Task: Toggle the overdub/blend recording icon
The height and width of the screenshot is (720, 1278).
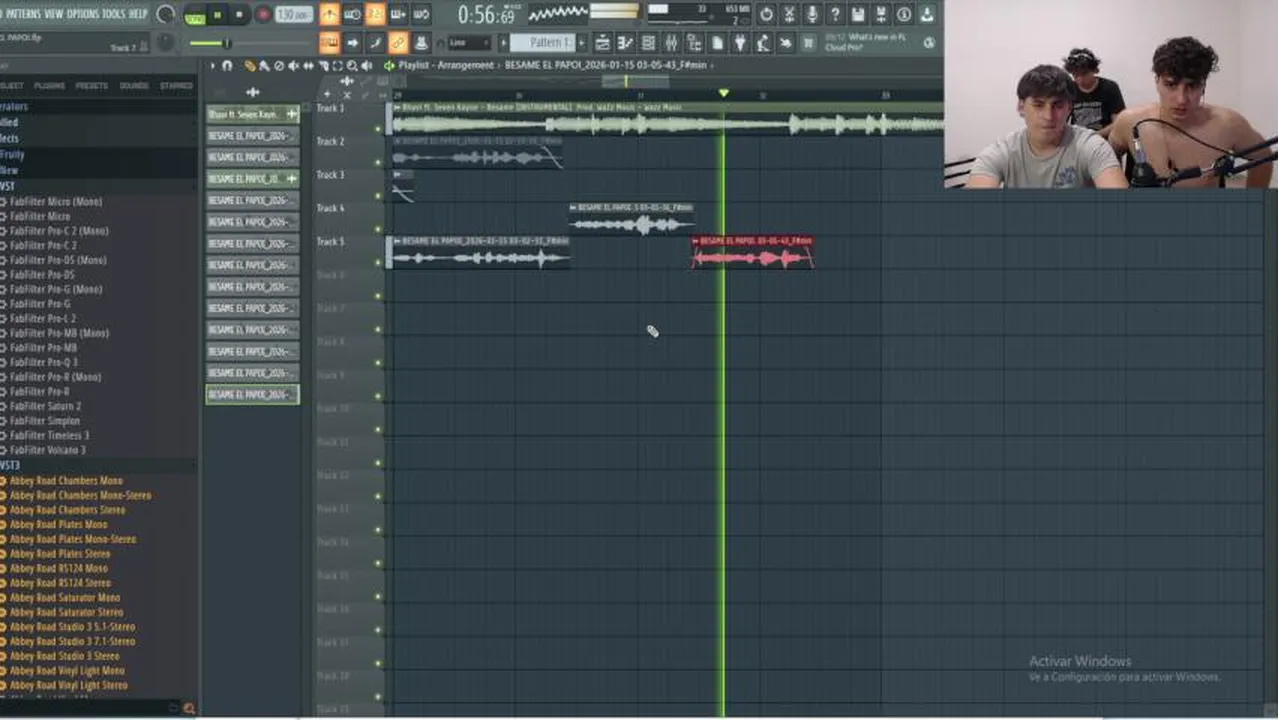Action: click(399, 15)
